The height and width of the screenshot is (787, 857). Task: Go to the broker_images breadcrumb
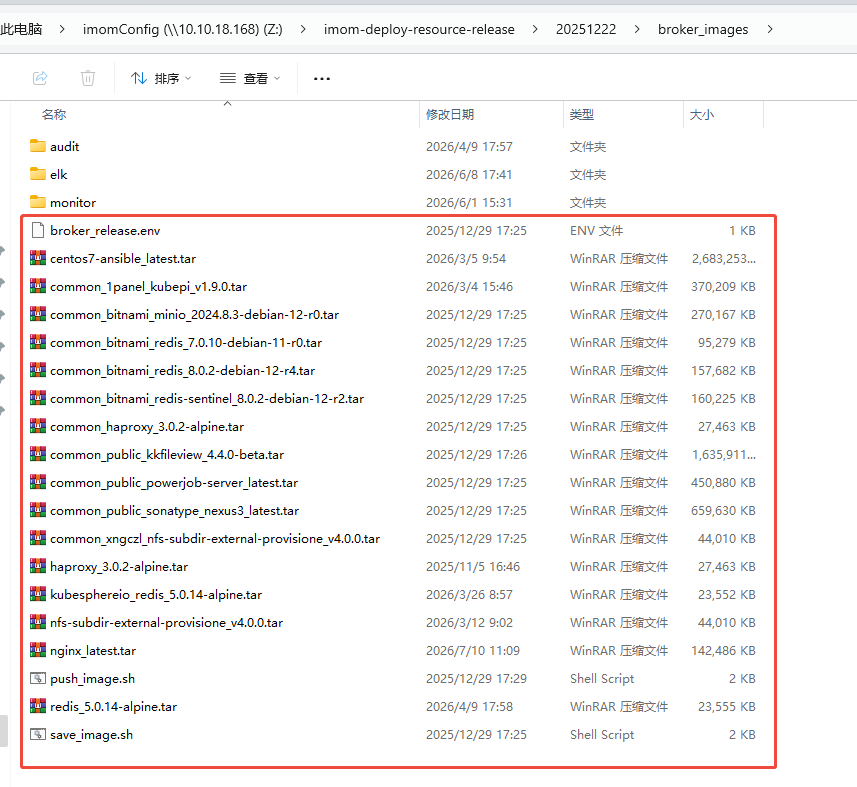[703, 29]
